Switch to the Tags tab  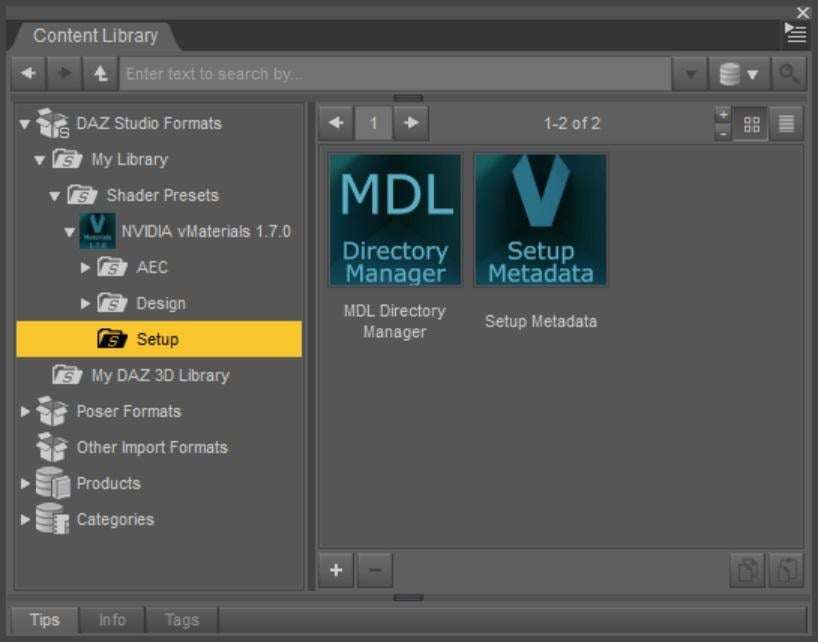point(181,620)
